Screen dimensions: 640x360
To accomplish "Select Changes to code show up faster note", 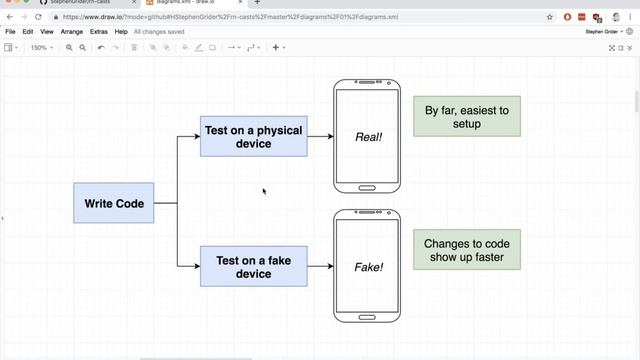I will click(467, 249).
